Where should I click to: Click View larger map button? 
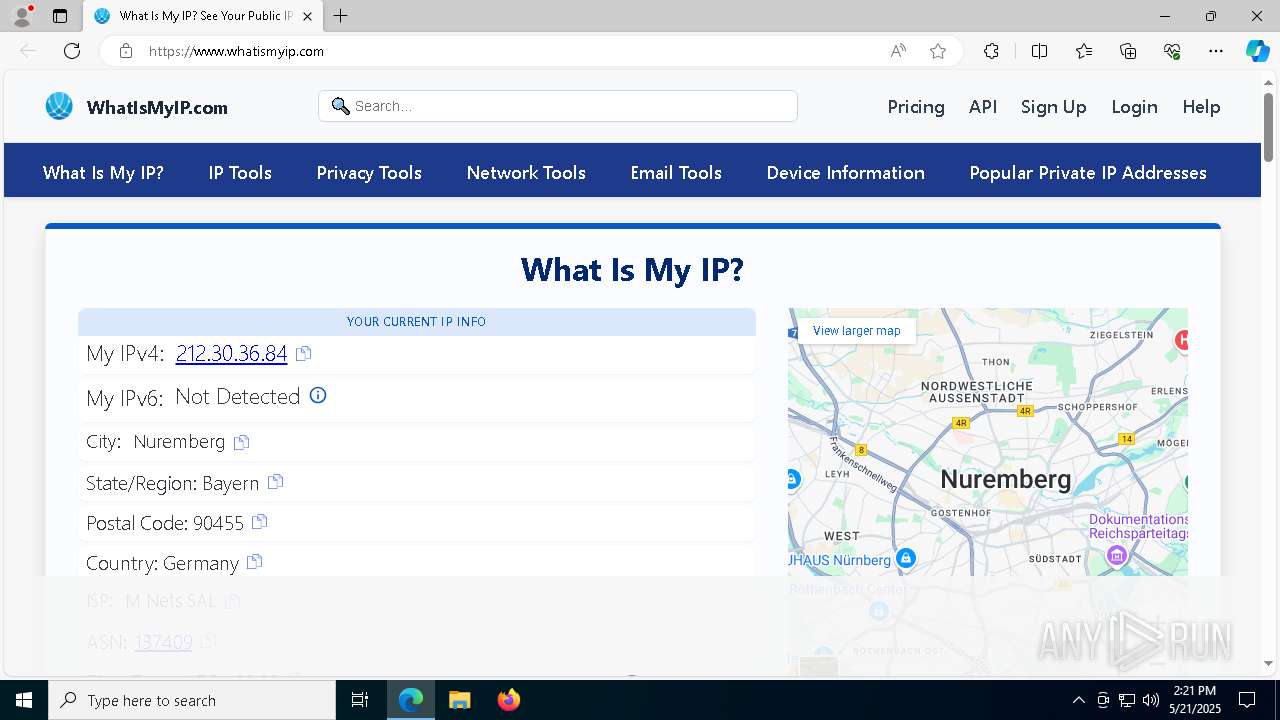tap(857, 331)
